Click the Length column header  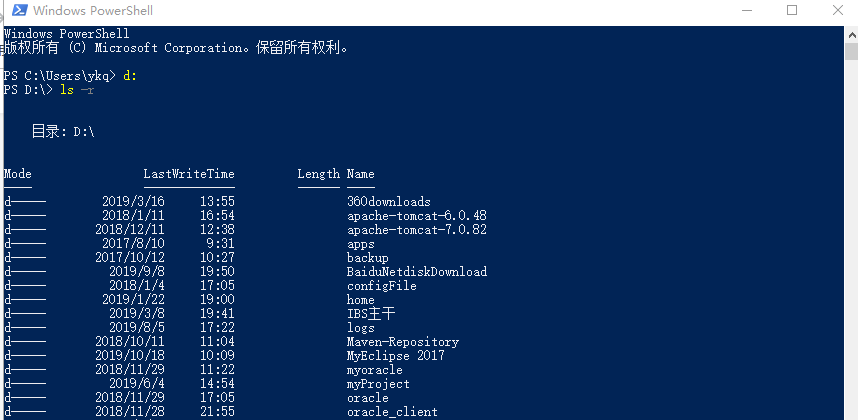pos(318,174)
